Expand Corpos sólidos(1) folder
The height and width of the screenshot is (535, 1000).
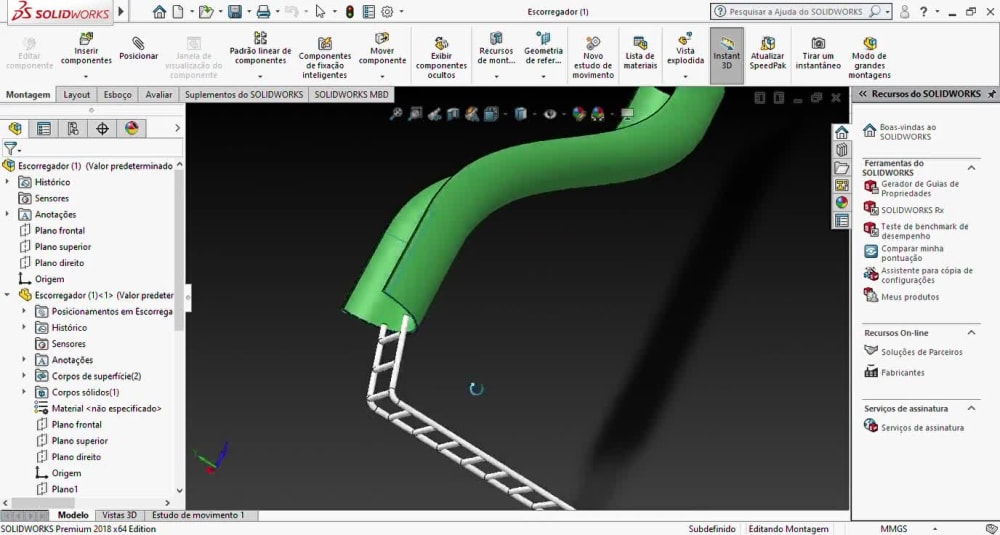pos(24,392)
